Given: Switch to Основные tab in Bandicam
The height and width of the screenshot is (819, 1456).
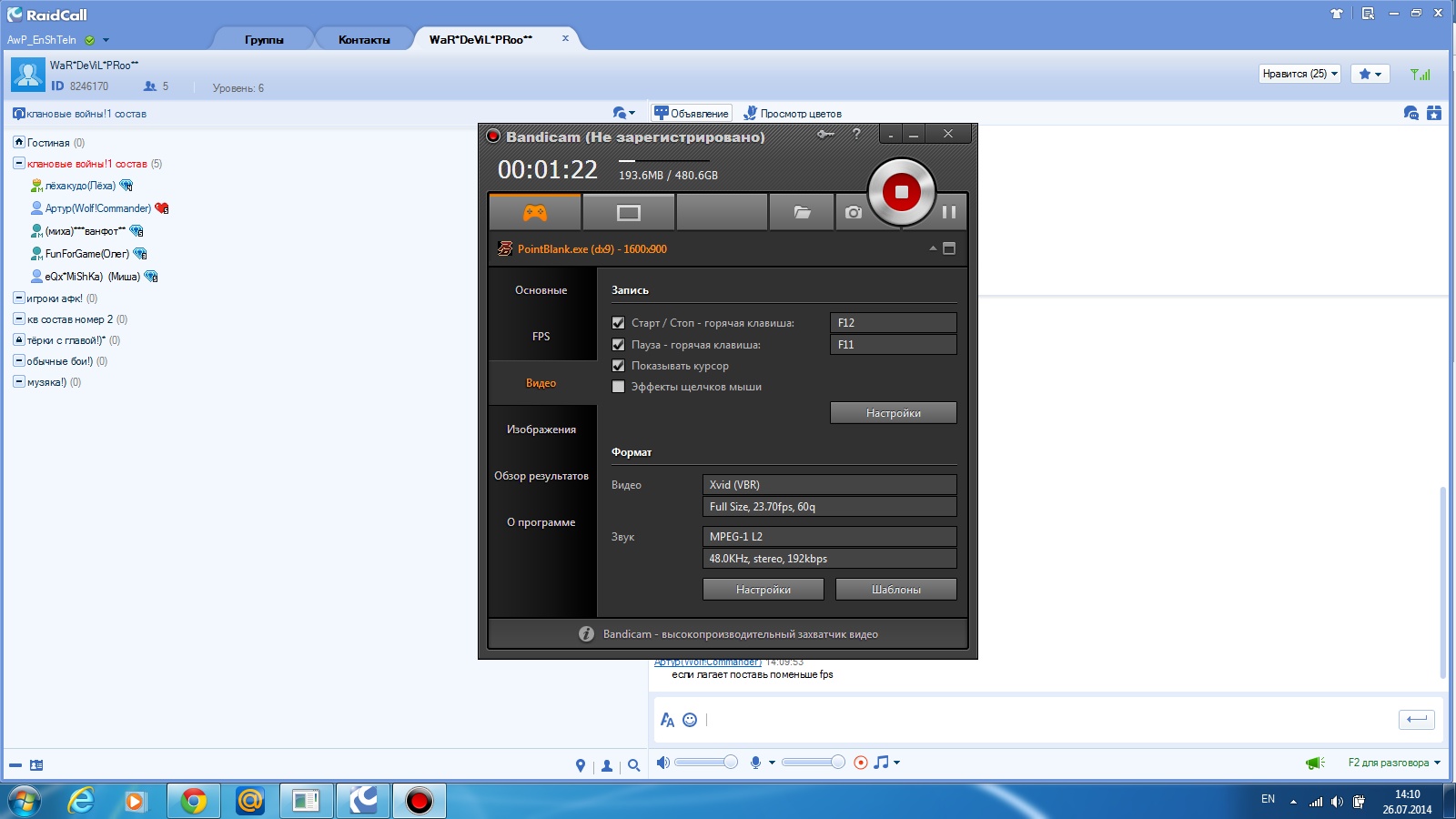Looking at the screenshot, I should coord(541,290).
